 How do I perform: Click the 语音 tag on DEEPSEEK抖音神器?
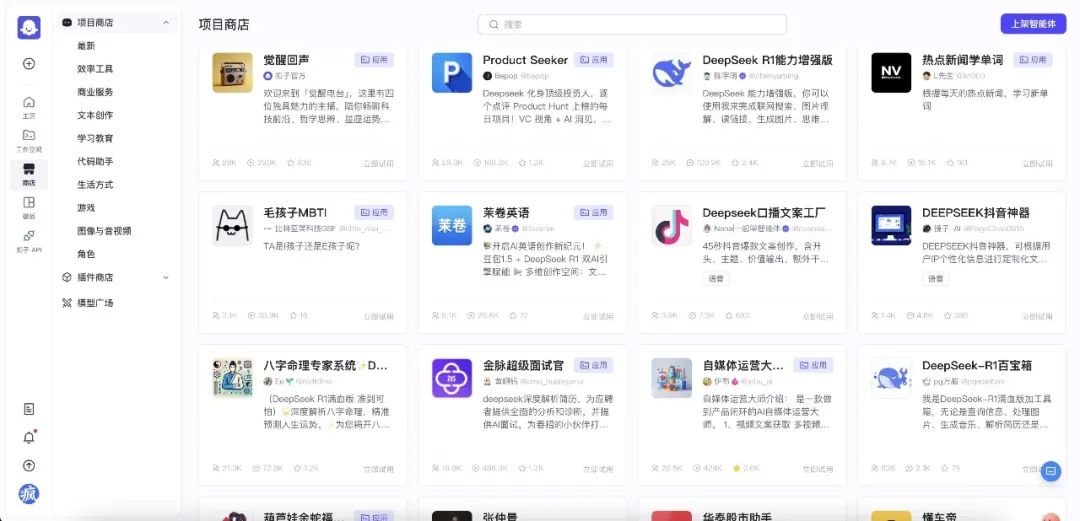[935, 278]
